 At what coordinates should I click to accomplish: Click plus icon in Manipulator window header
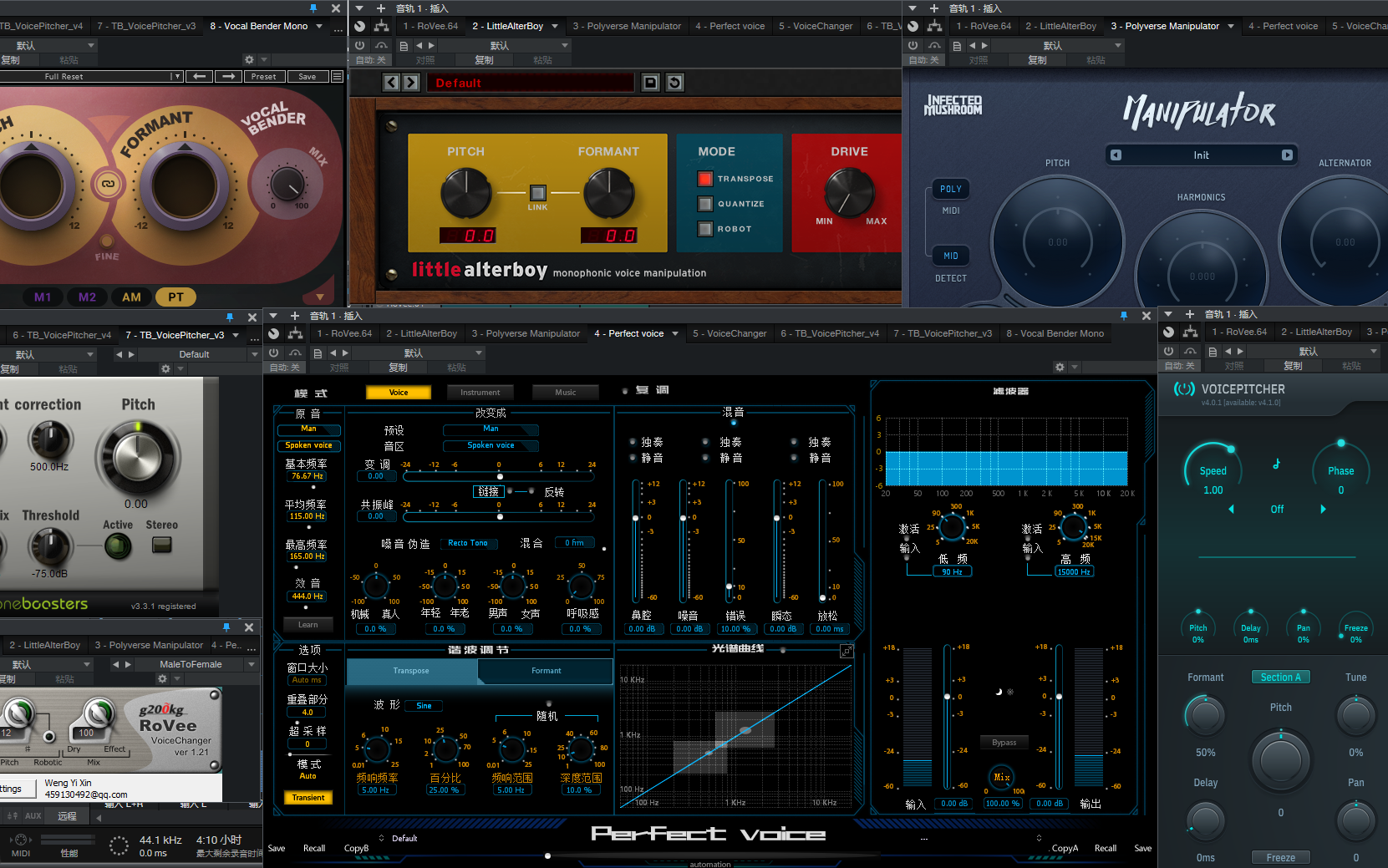[934, 8]
